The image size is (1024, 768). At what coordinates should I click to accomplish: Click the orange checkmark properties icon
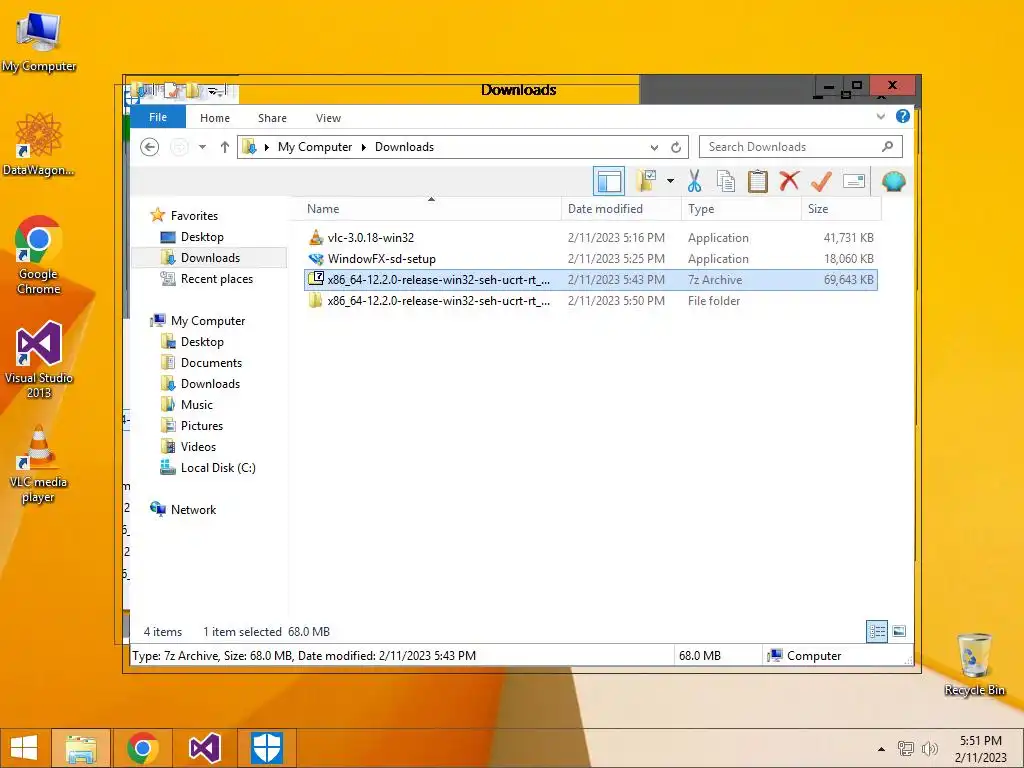[x=821, y=181]
